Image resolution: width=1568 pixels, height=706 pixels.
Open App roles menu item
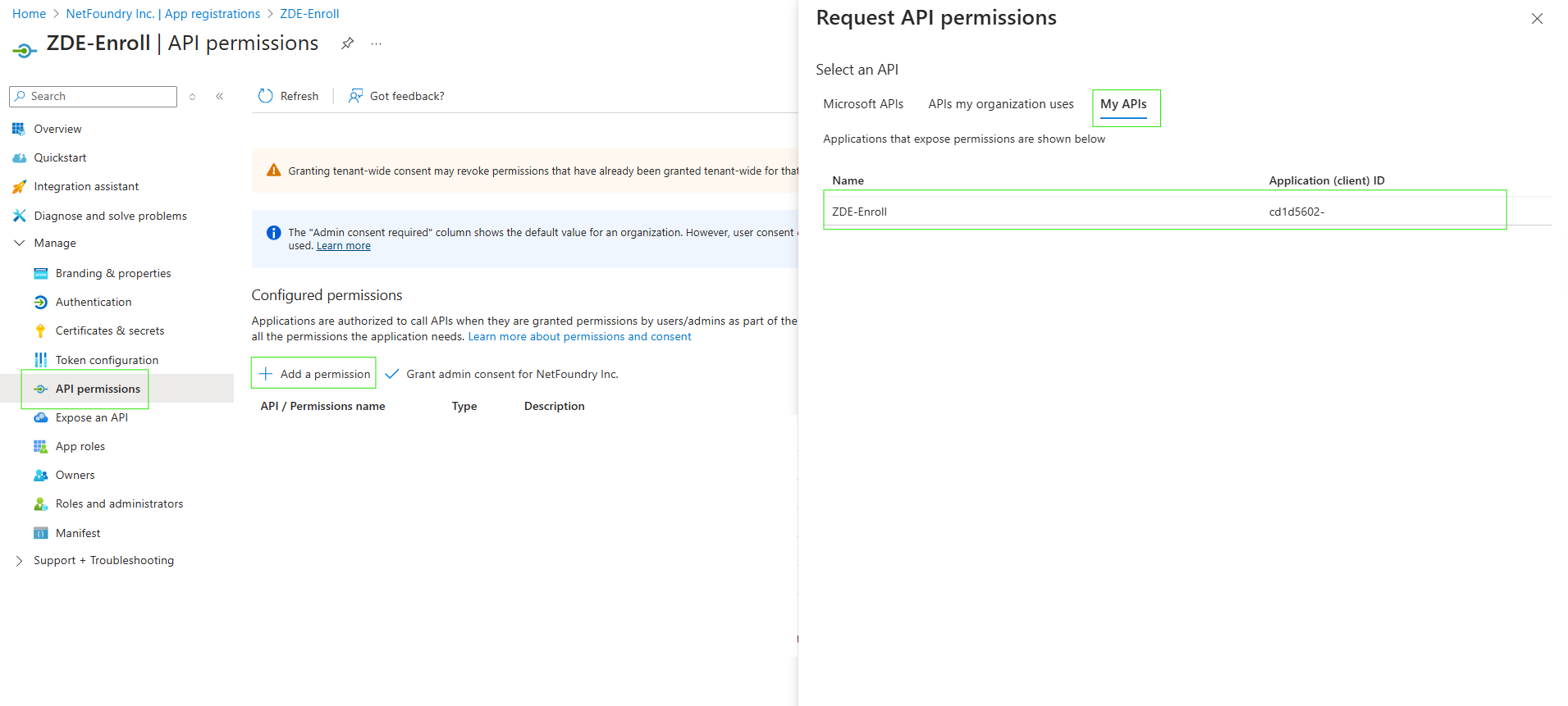tap(80, 446)
